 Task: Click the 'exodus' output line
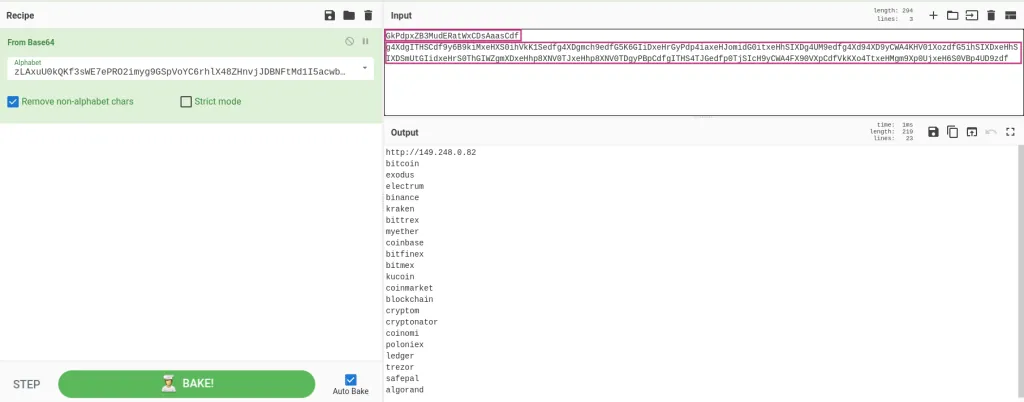tap(400, 175)
